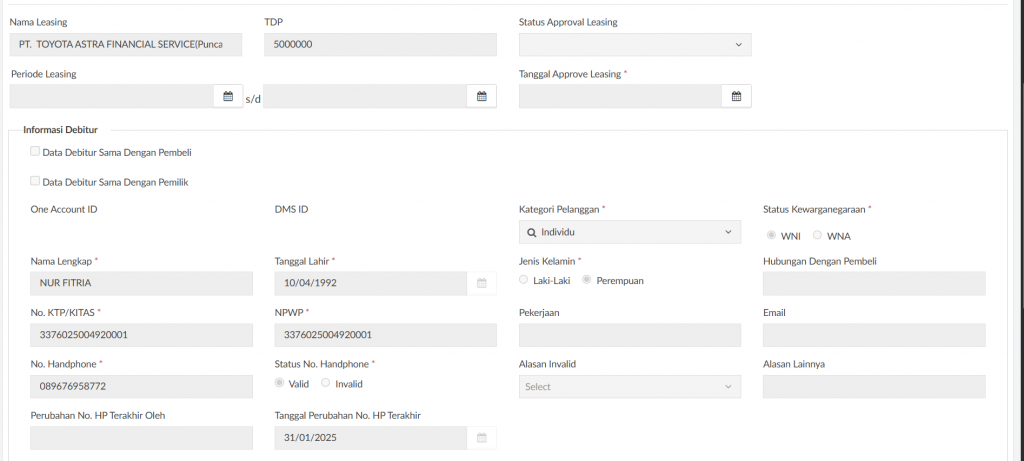Click search icon in Kategori Pelanggan field
Image resolution: width=1024 pixels, height=461 pixels.
point(531,232)
